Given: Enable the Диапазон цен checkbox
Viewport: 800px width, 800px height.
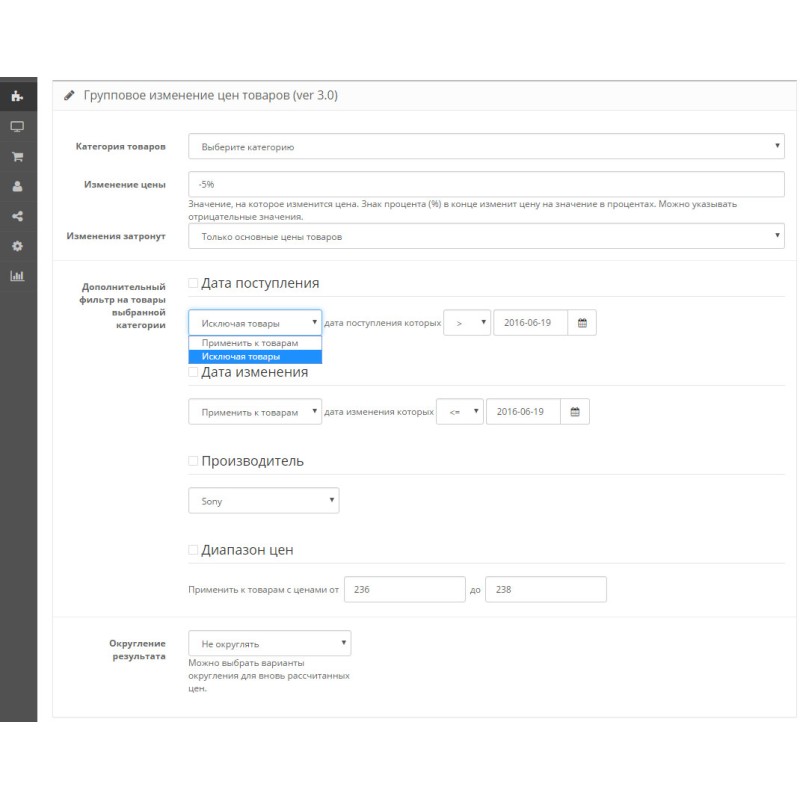Looking at the screenshot, I should click(194, 550).
